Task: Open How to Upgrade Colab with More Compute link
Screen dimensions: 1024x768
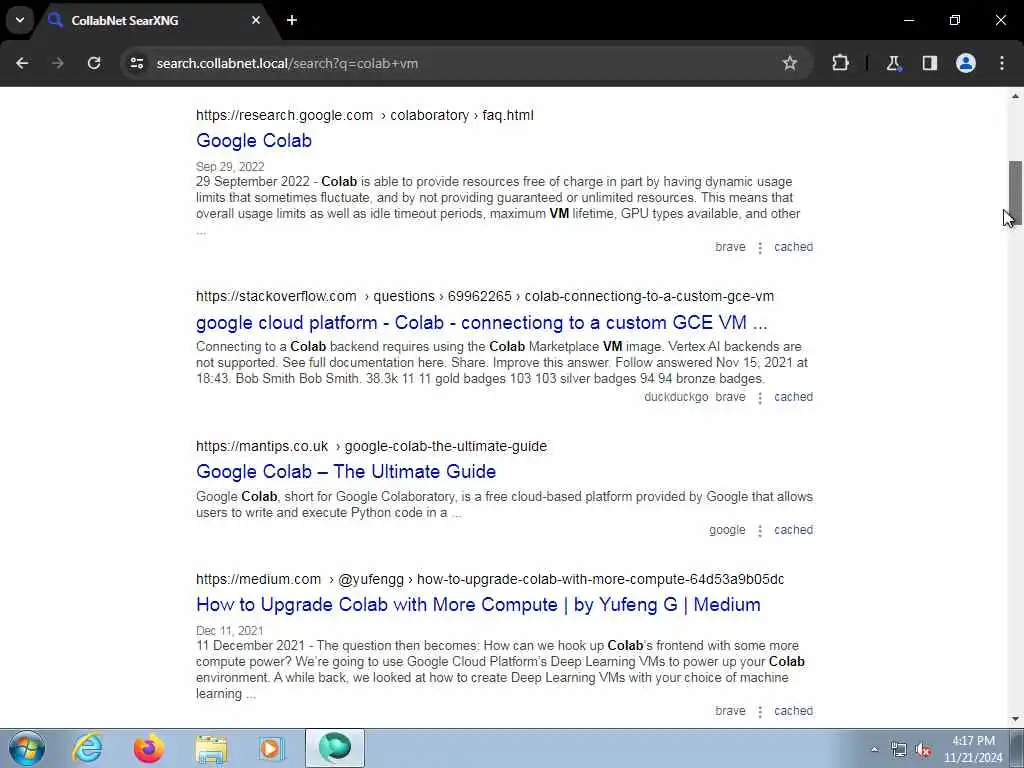Action: [x=478, y=605]
